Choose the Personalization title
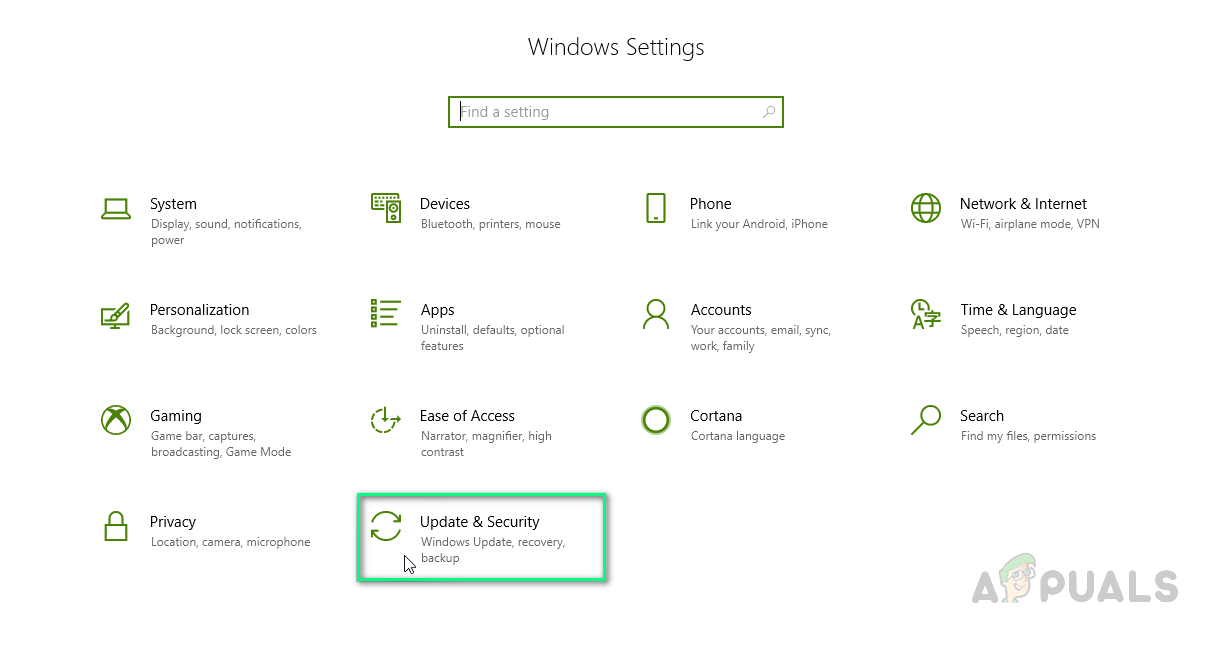The width and height of the screenshot is (1219, 647). tap(200, 310)
